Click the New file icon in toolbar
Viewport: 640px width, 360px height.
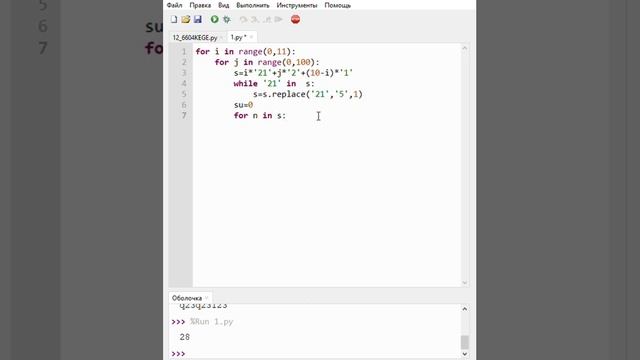point(174,19)
